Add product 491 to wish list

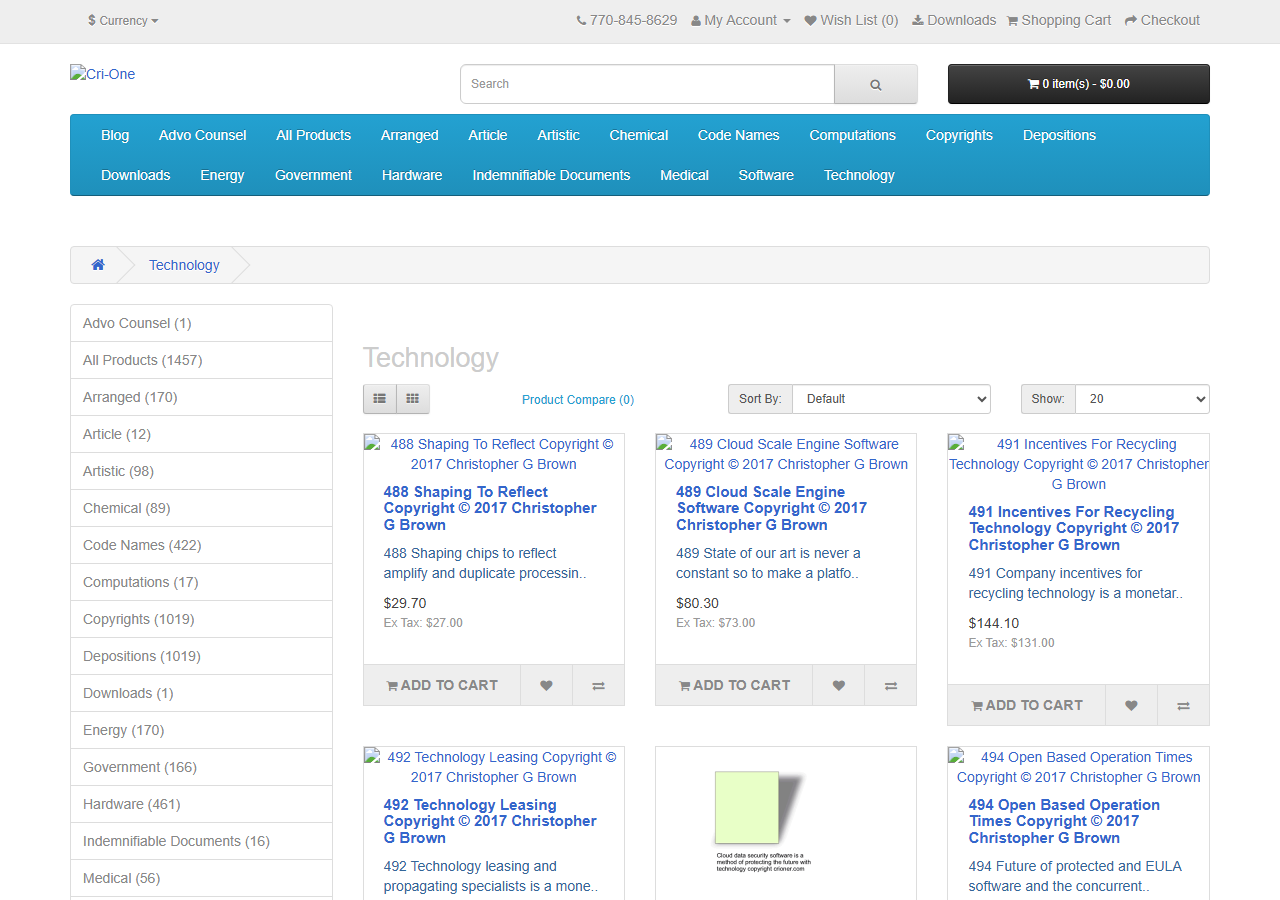pyautogui.click(x=1131, y=705)
